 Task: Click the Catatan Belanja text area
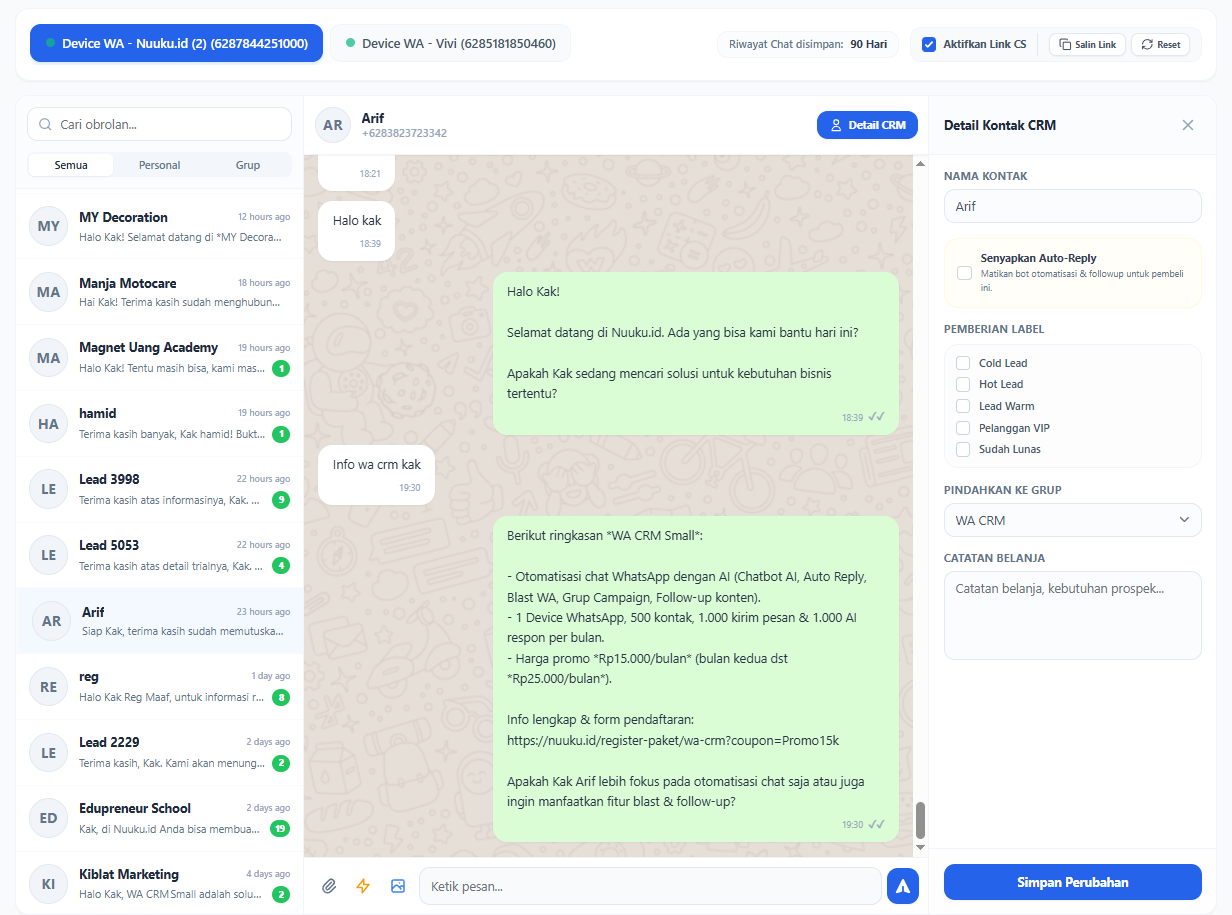(1073, 615)
